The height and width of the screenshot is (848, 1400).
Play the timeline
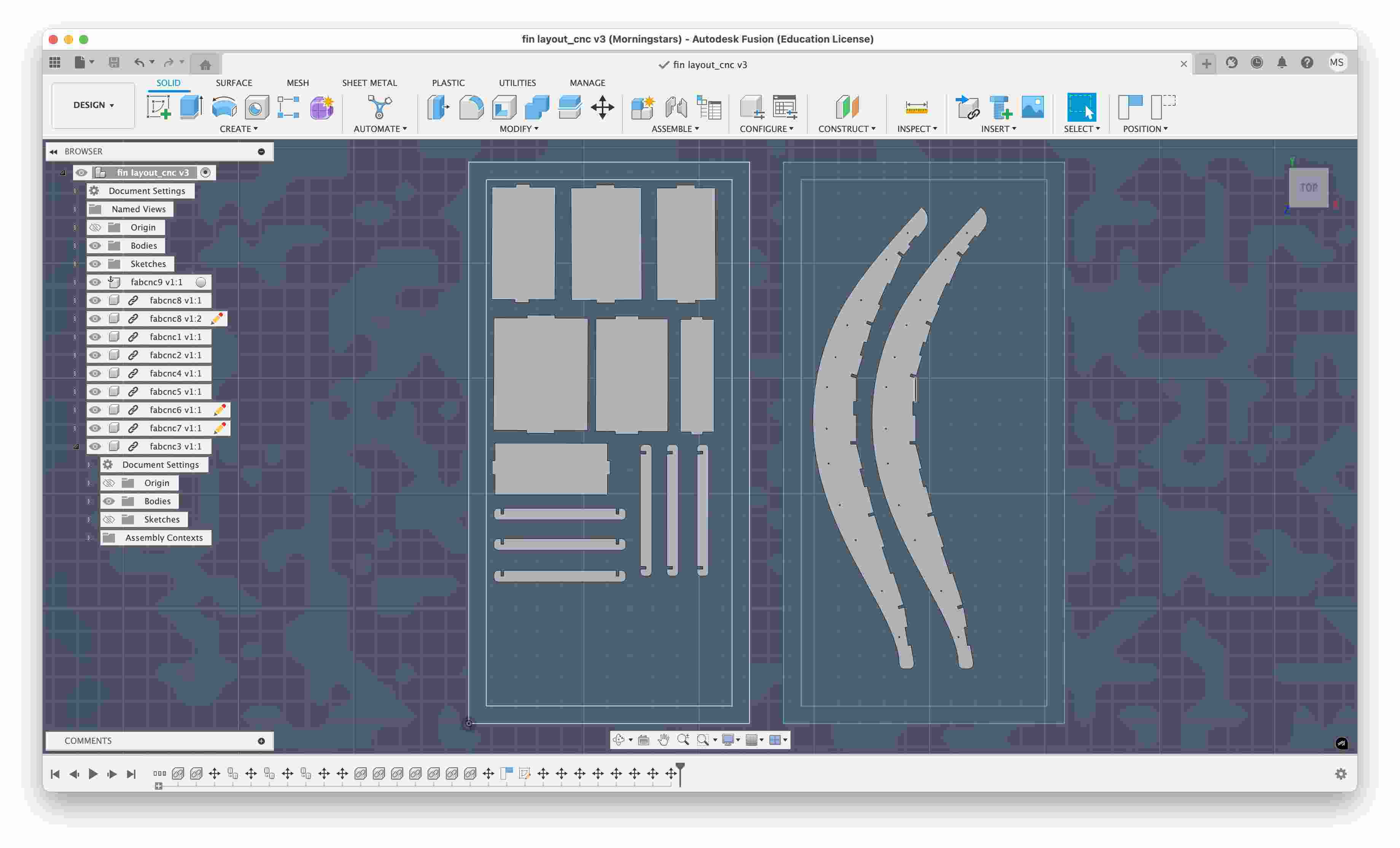click(93, 773)
